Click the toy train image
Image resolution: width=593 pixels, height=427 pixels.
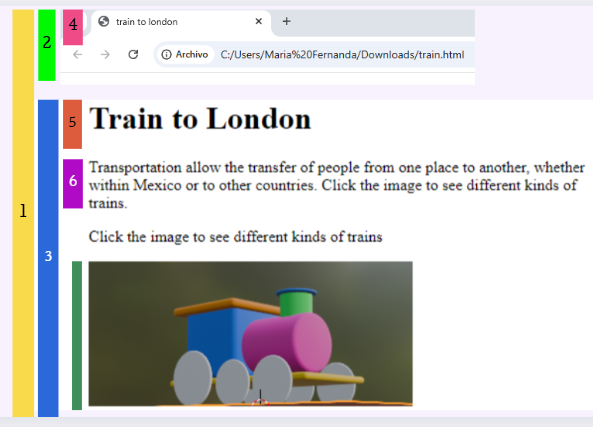click(x=250, y=334)
